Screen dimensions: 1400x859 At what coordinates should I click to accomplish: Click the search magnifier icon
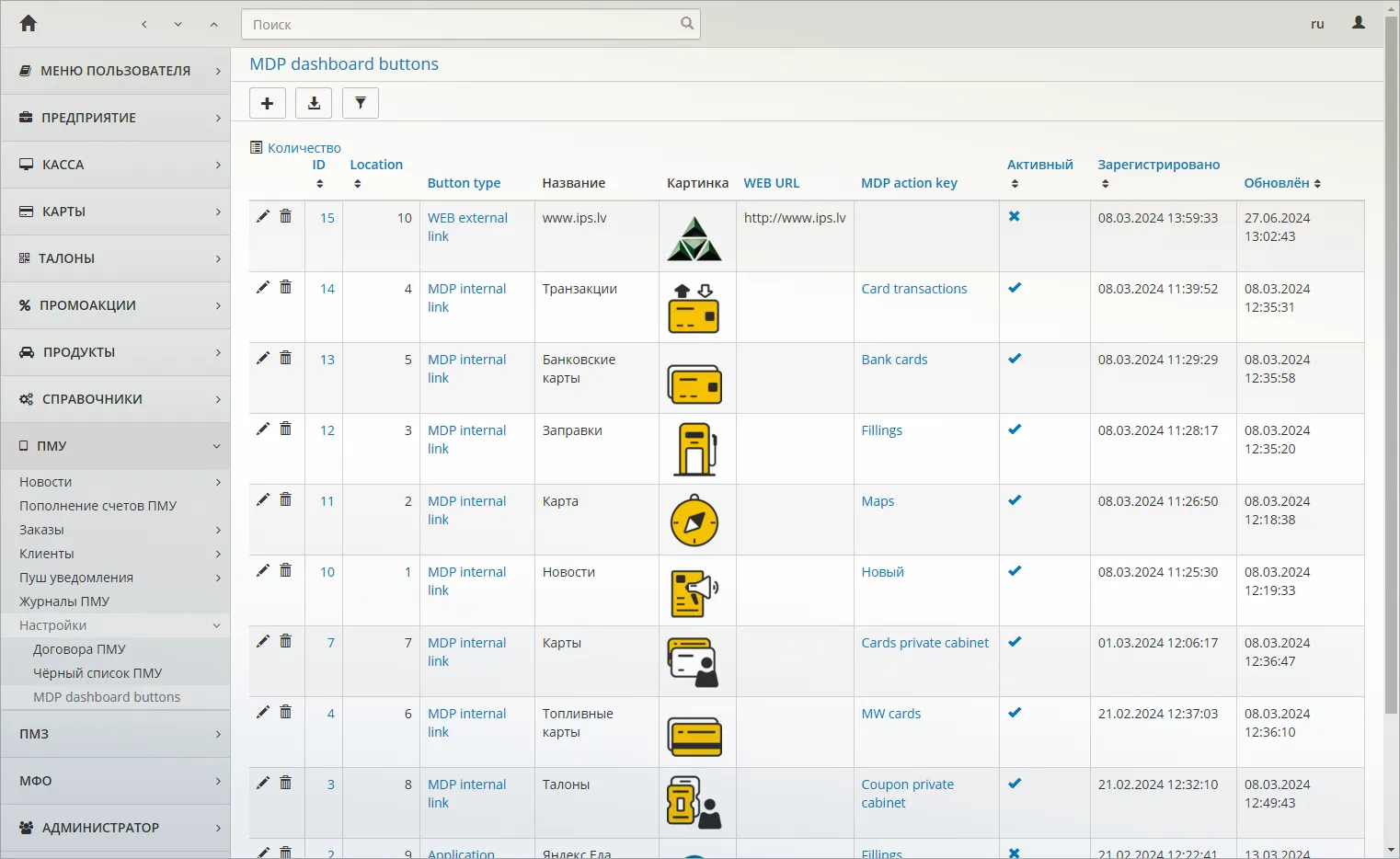pos(687,24)
